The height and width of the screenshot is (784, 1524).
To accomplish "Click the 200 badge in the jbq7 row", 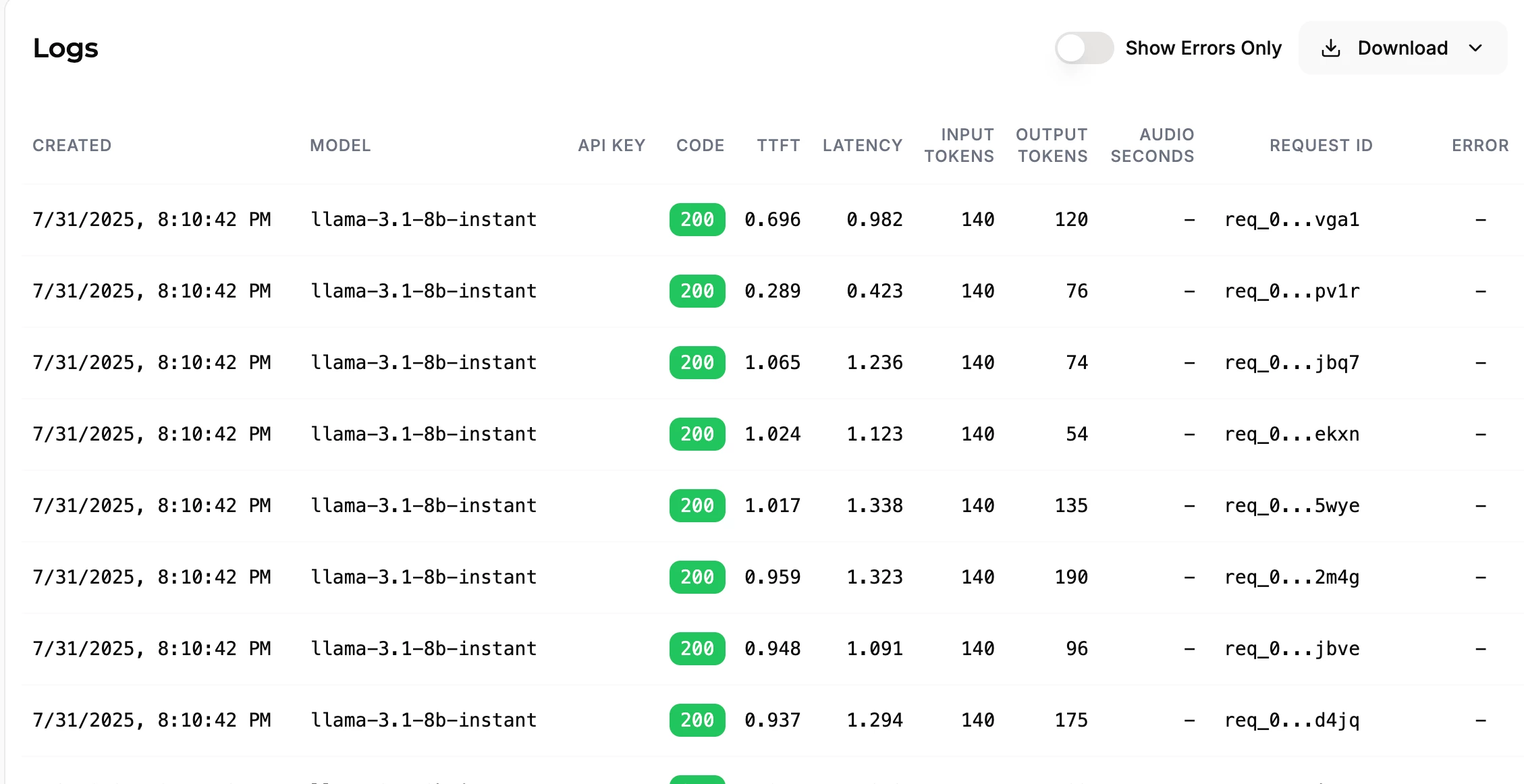I will (x=697, y=362).
